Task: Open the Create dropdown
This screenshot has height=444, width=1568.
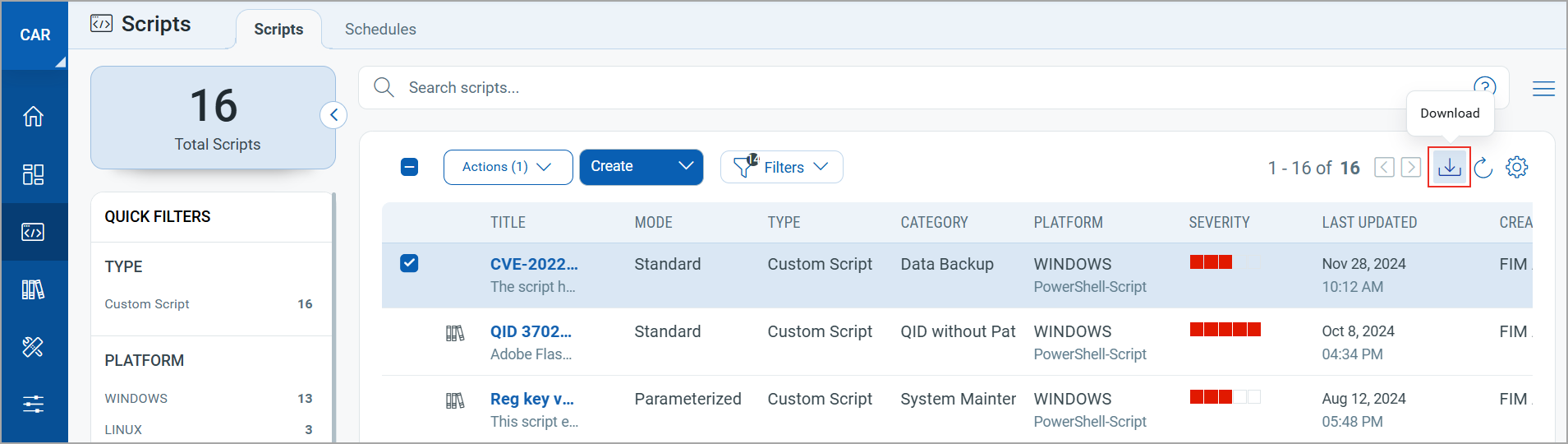Action: coord(641,167)
